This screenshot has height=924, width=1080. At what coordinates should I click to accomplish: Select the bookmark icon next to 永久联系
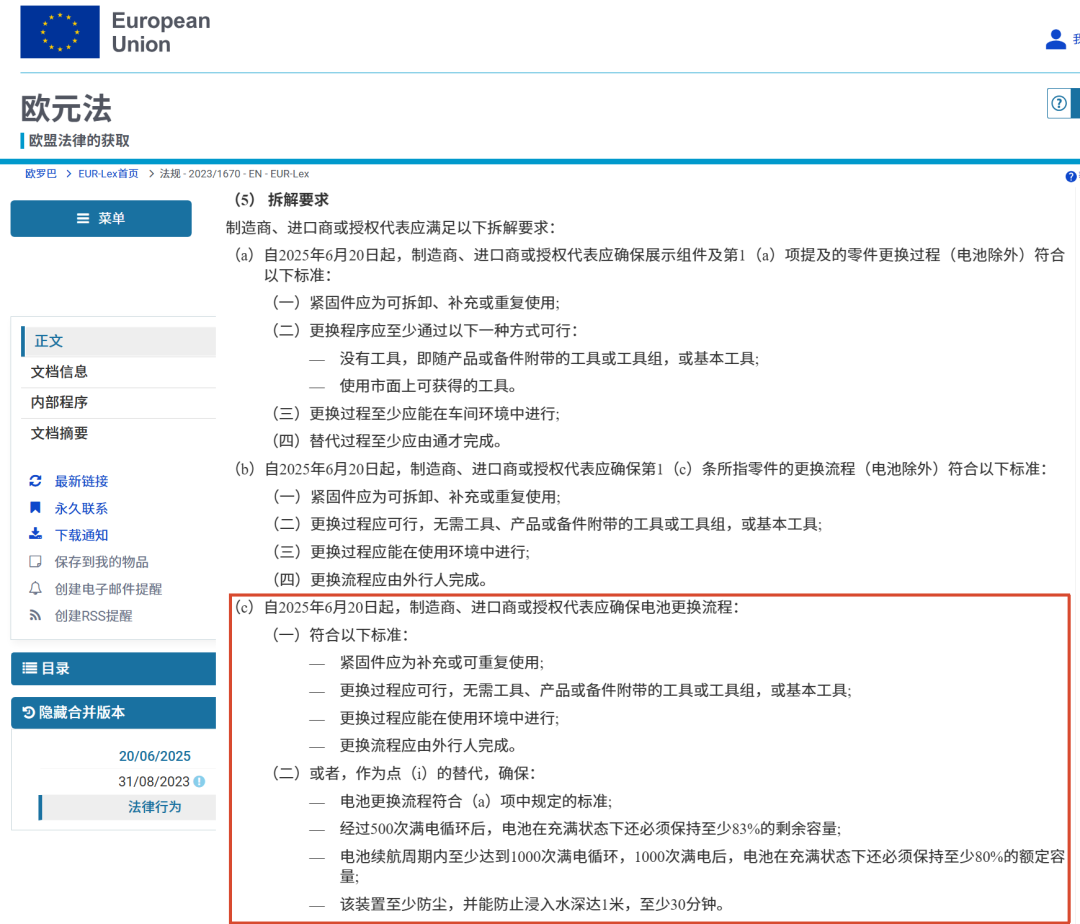33,508
